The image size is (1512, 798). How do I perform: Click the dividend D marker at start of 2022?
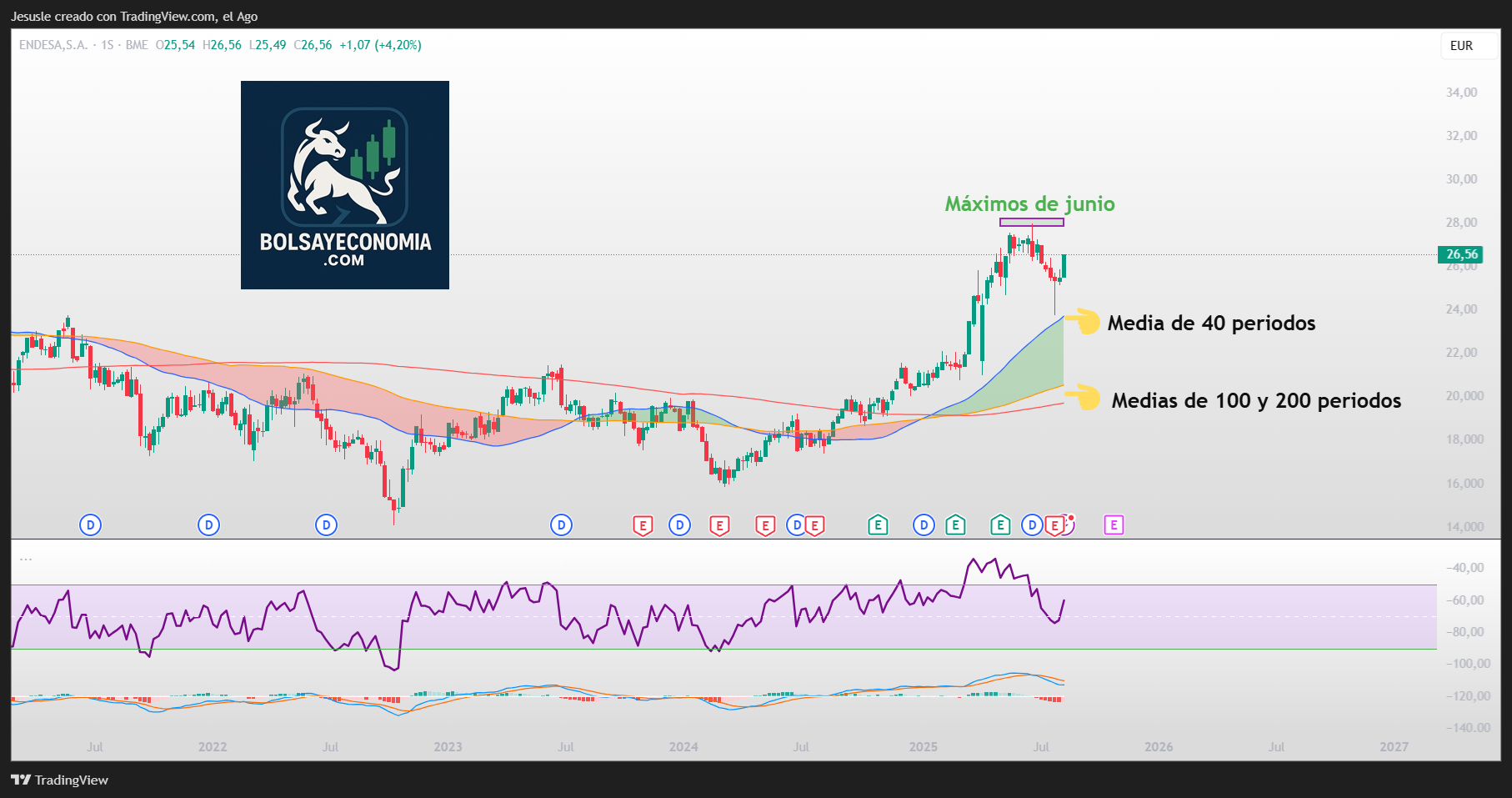pyautogui.click(x=208, y=525)
